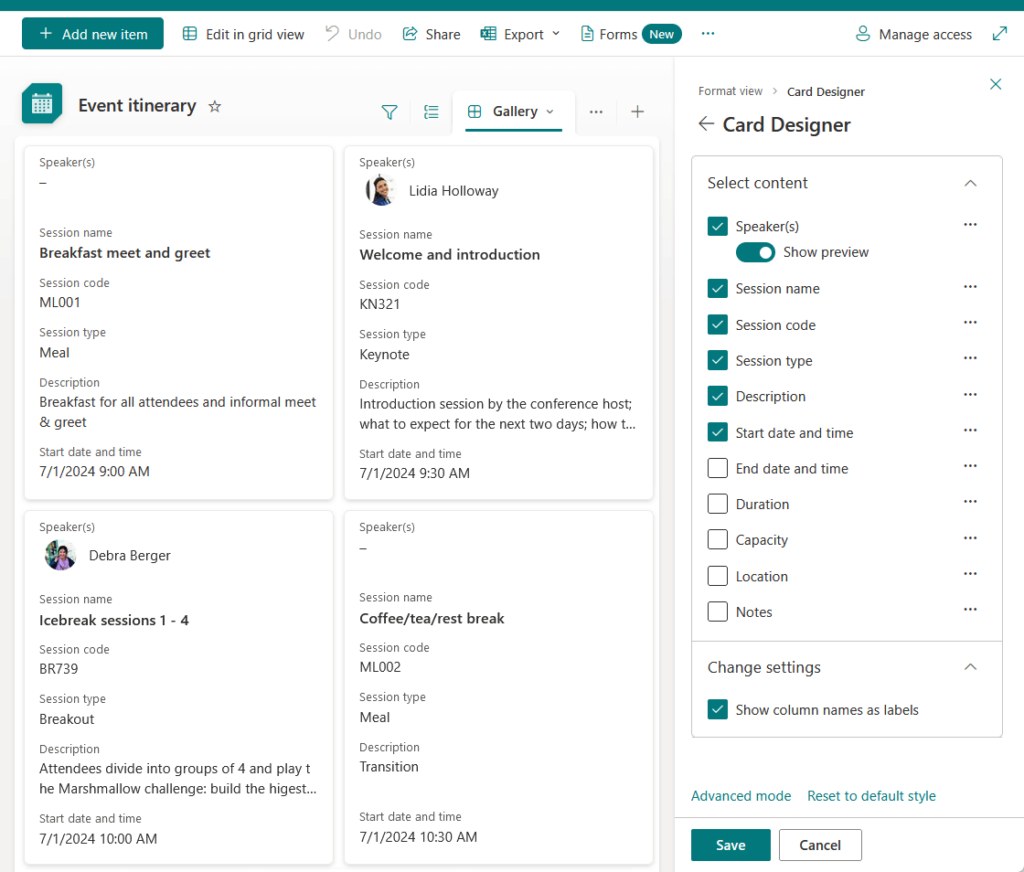Click session code KN321
The image size is (1024, 872).
tap(379, 304)
